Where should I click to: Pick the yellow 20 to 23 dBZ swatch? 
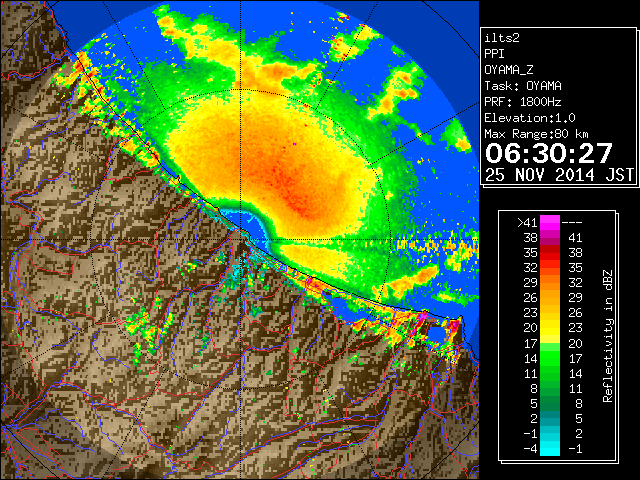[x=550, y=328]
